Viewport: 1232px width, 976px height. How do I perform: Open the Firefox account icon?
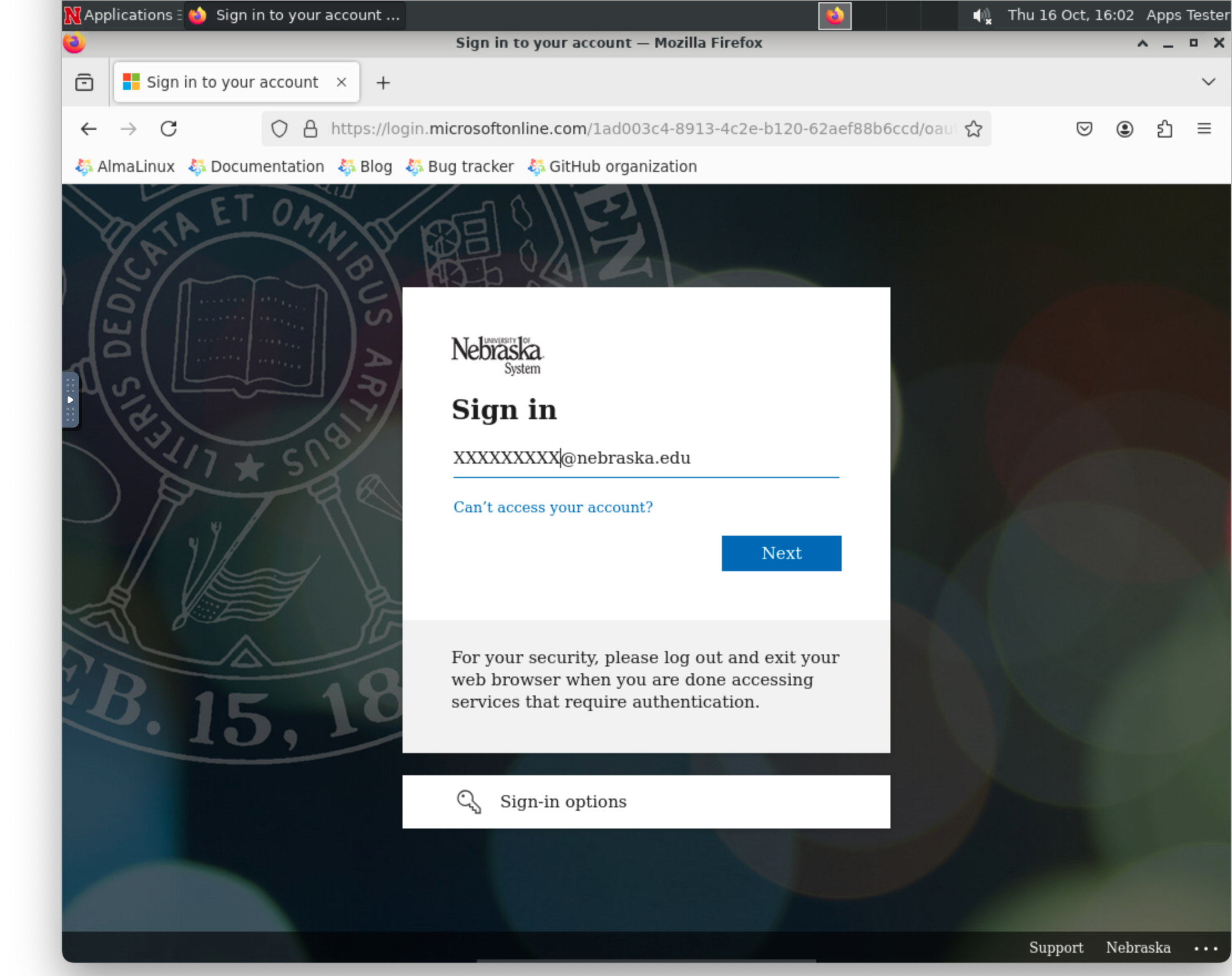point(1124,129)
